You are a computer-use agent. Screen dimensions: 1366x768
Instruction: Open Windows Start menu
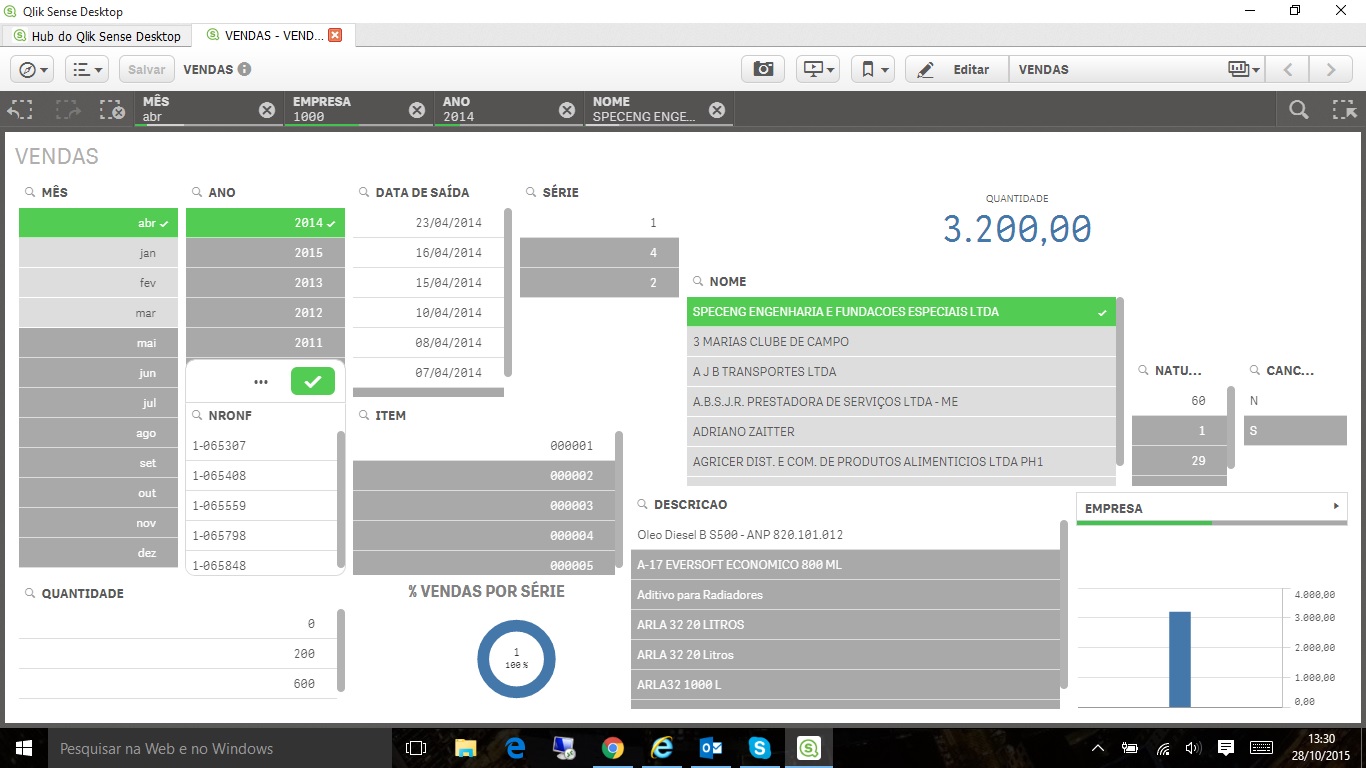pos(23,748)
